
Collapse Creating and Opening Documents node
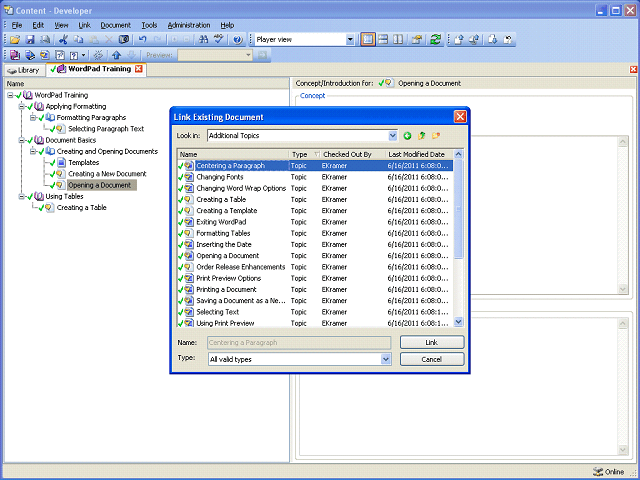point(33,151)
